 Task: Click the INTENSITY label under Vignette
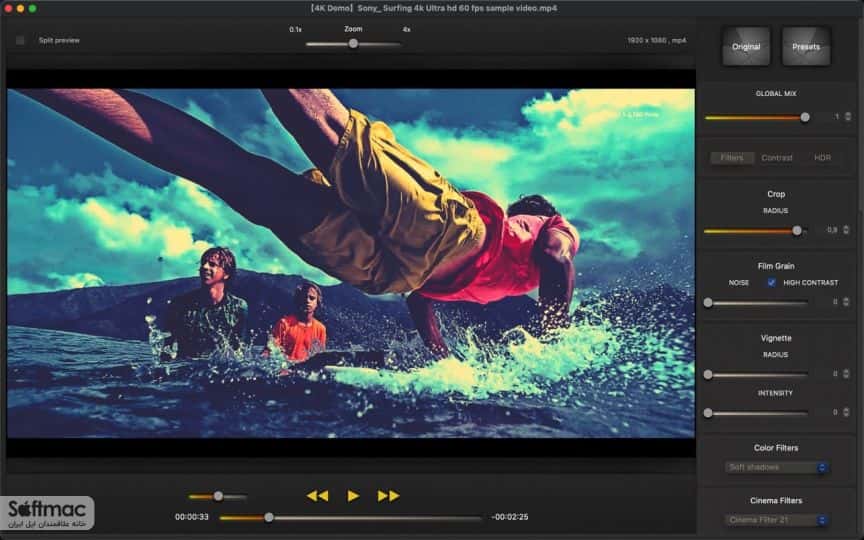coord(775,393)
